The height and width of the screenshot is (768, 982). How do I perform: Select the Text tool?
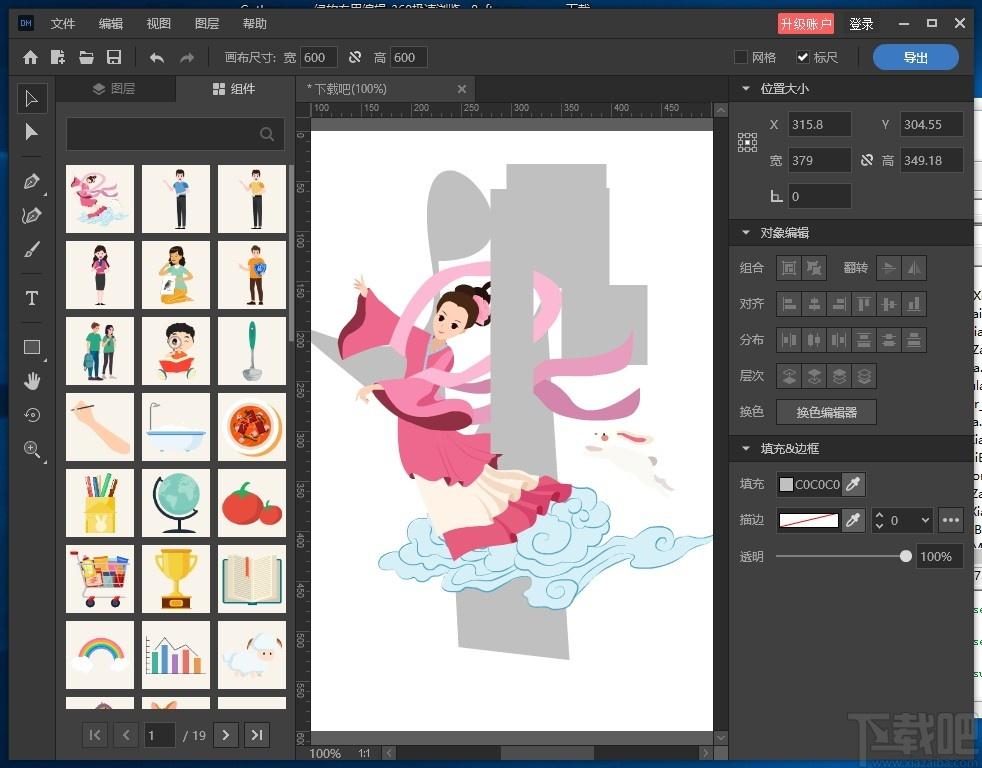pos(31,298)
